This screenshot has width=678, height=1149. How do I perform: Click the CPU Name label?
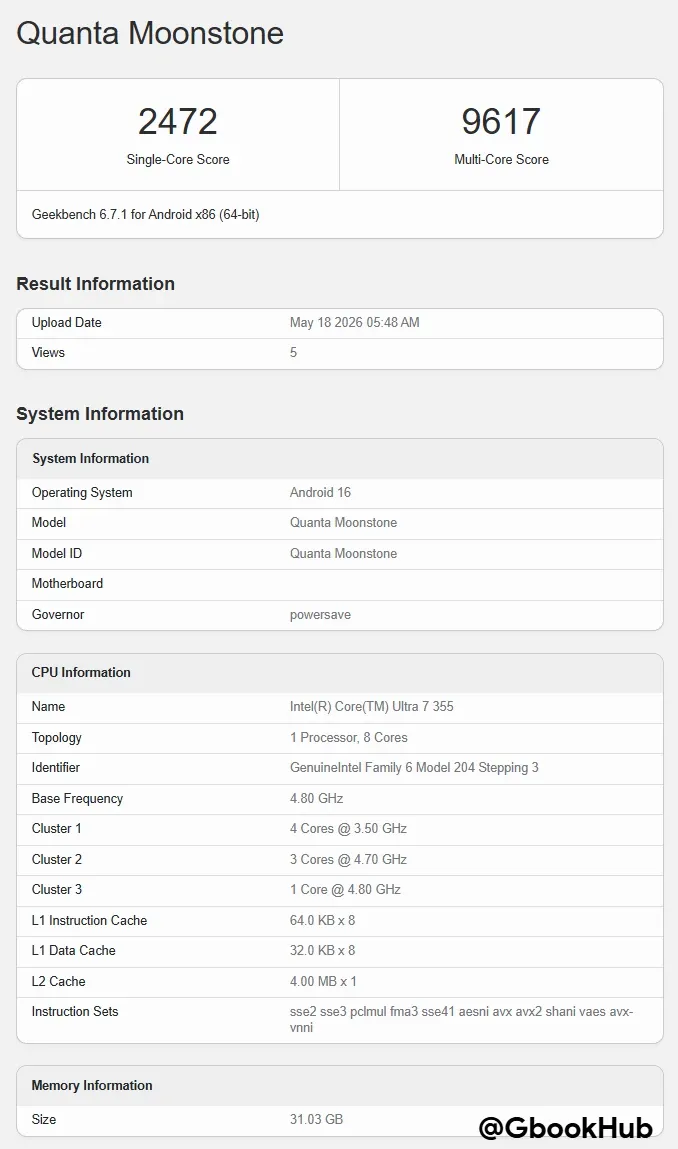coord(48,706)
